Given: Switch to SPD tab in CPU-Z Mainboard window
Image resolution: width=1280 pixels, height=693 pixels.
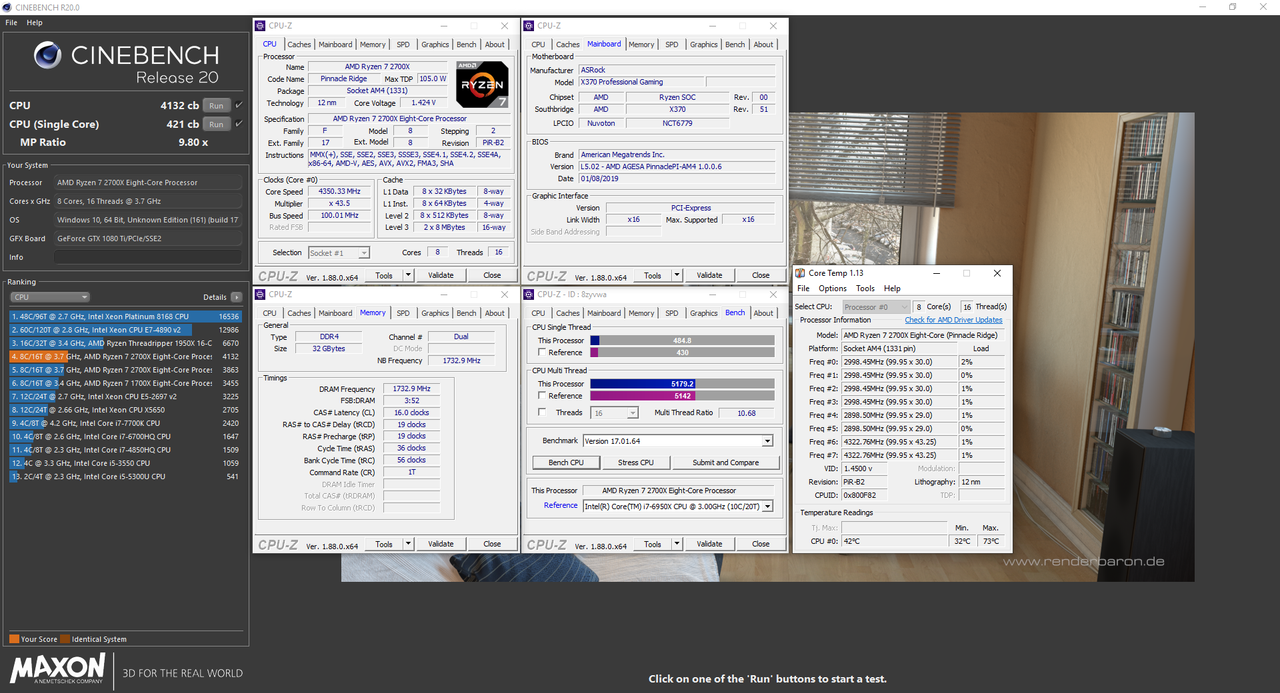Looking at the screenshot, I should tap(672, 44).
